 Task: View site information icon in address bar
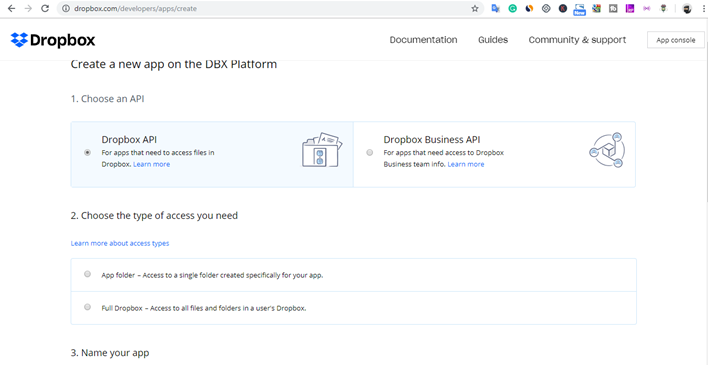(66, 9)
